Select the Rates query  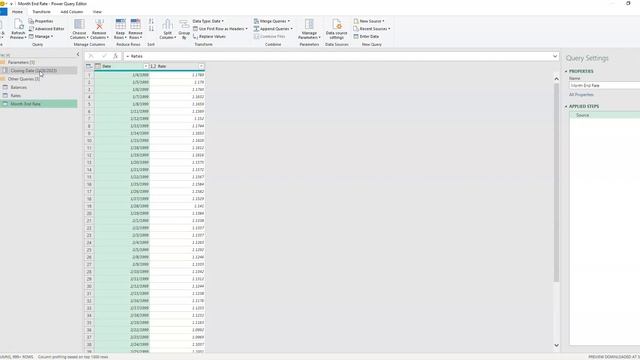[16, 96]
